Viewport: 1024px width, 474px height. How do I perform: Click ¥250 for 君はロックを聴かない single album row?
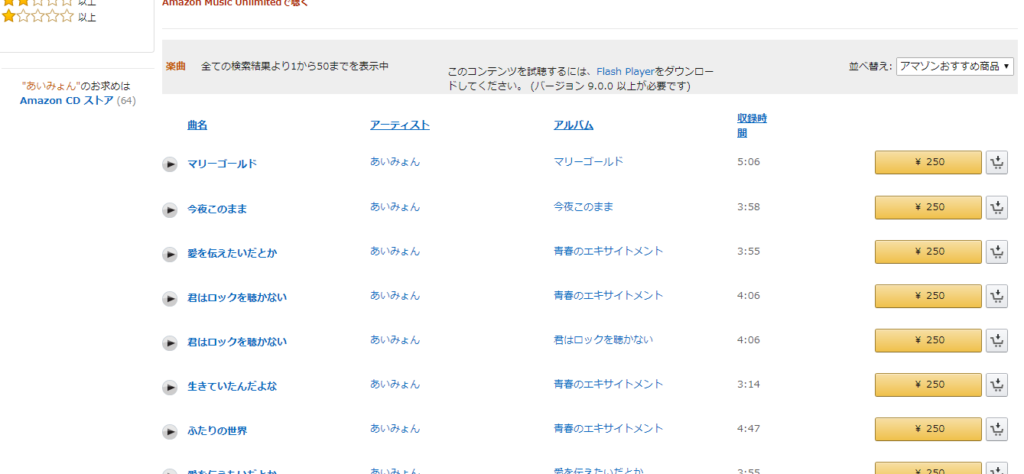[x=928, y=340]
